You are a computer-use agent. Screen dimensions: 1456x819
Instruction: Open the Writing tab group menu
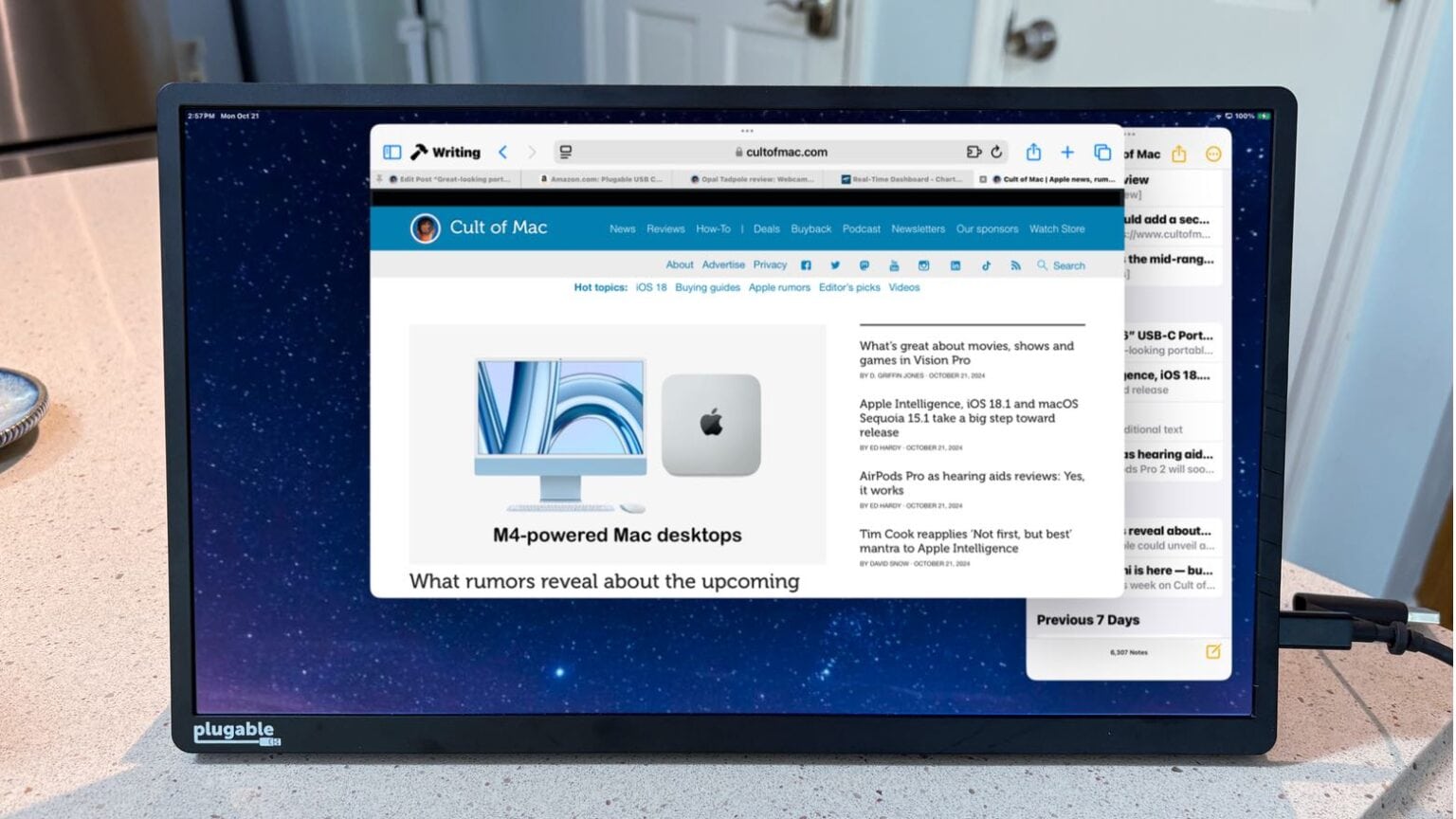446,153
